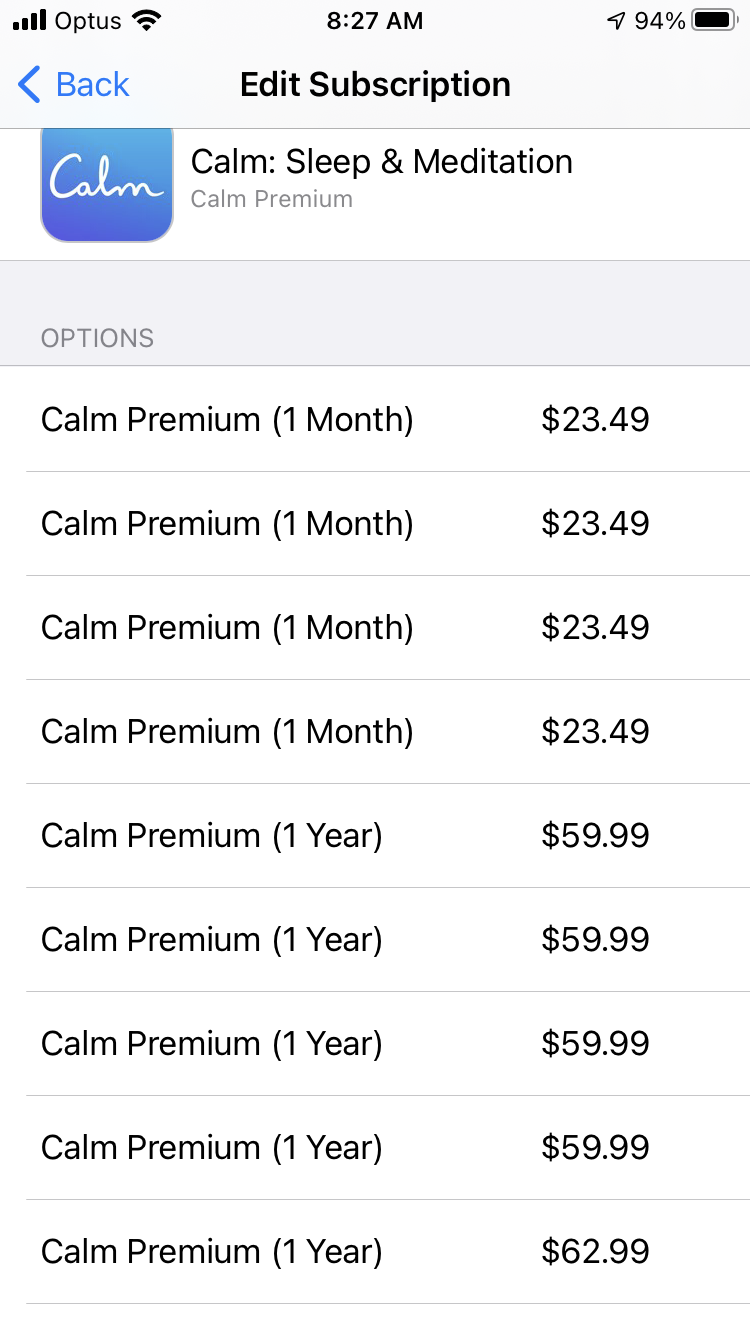Tap the Calm app icon
This screenshot has height=1334, width=750.
pos(107,185)
